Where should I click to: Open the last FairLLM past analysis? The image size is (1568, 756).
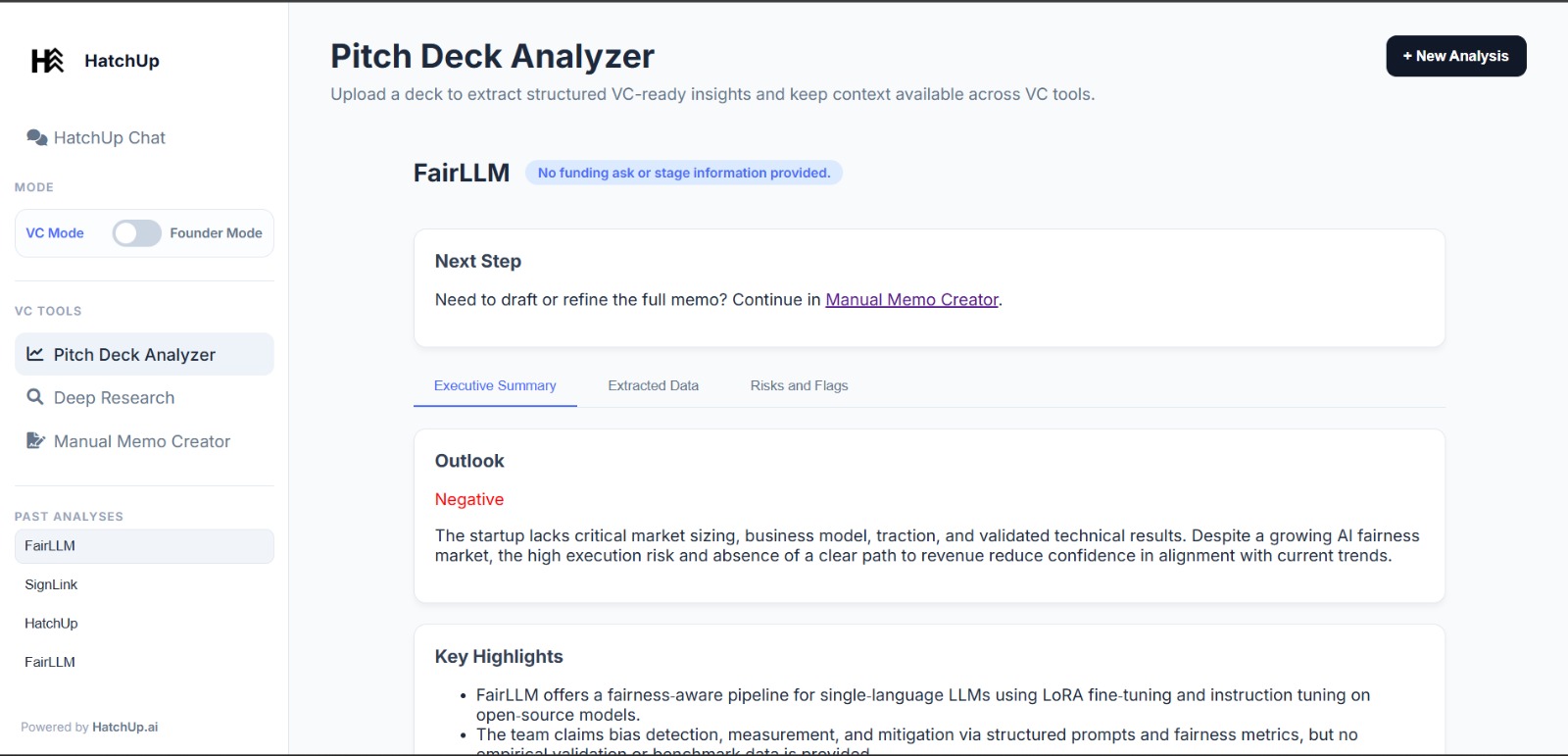(50, 662)
